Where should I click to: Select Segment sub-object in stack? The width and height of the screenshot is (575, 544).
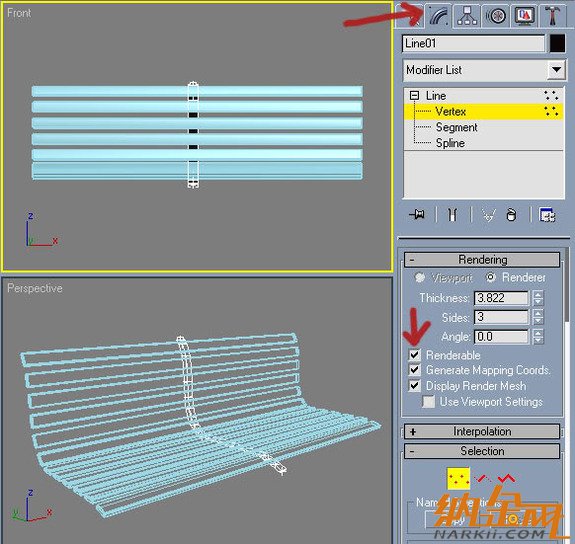[456, 127]
